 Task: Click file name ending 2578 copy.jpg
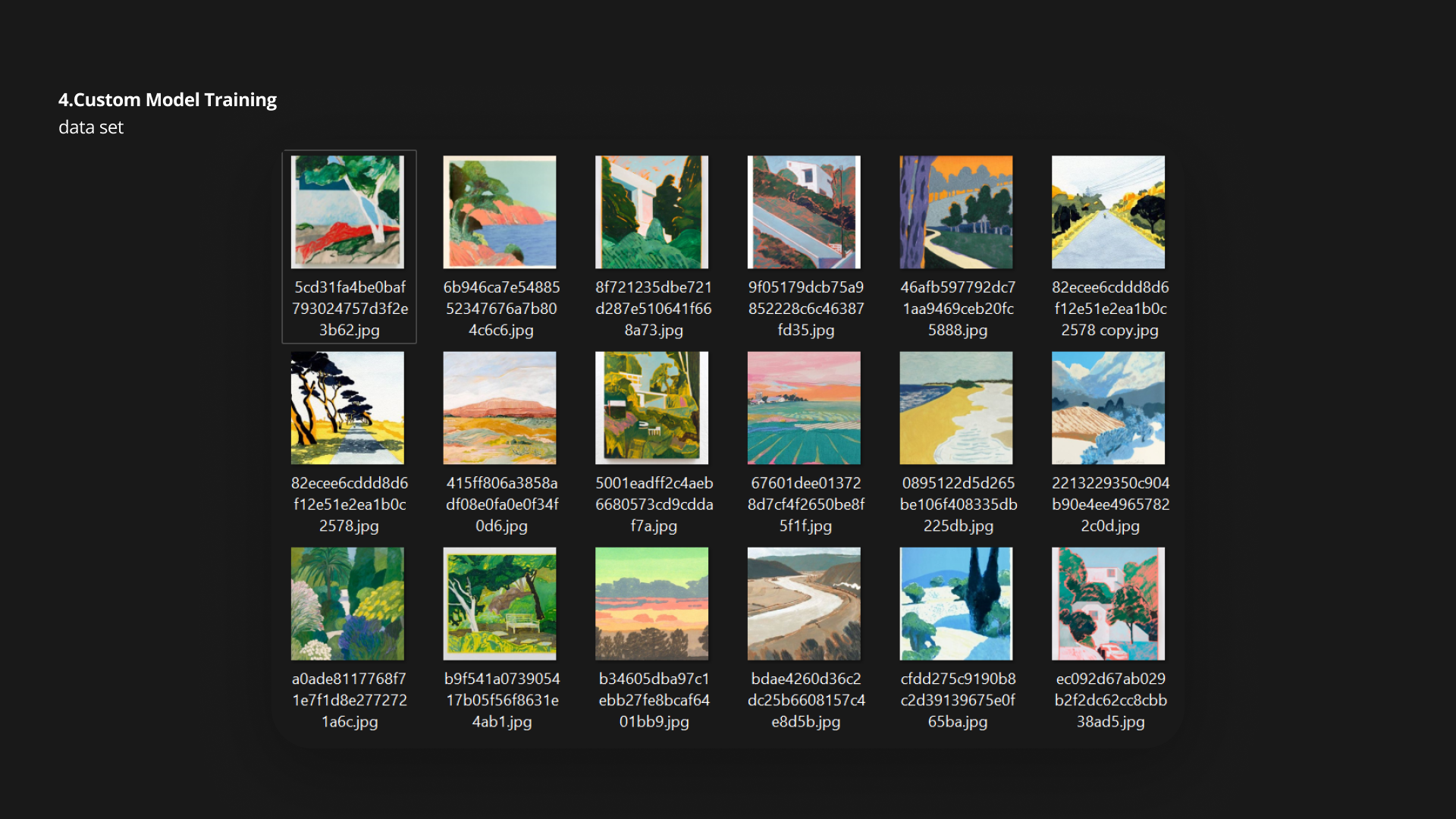tap(1110, 309)
